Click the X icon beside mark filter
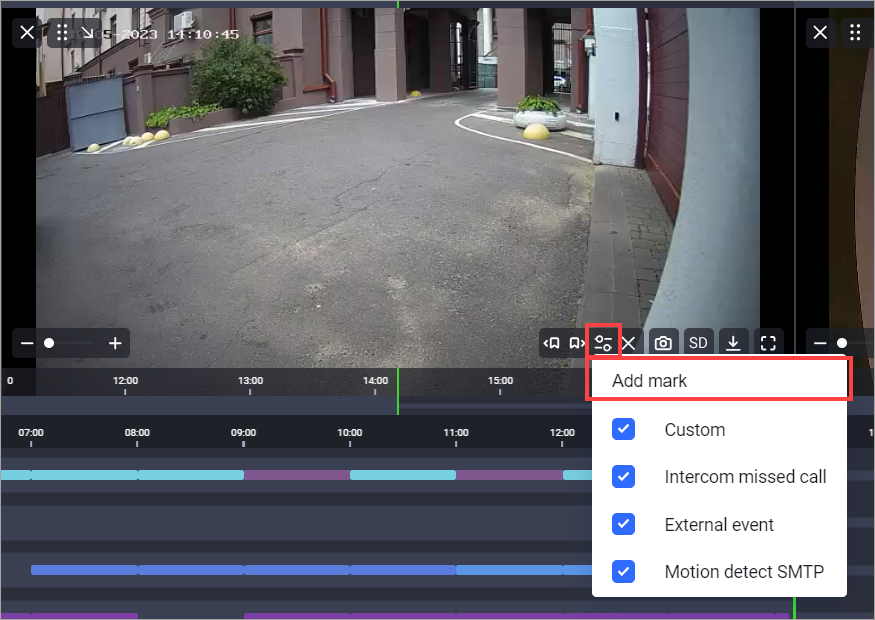 tap(629, 343)
